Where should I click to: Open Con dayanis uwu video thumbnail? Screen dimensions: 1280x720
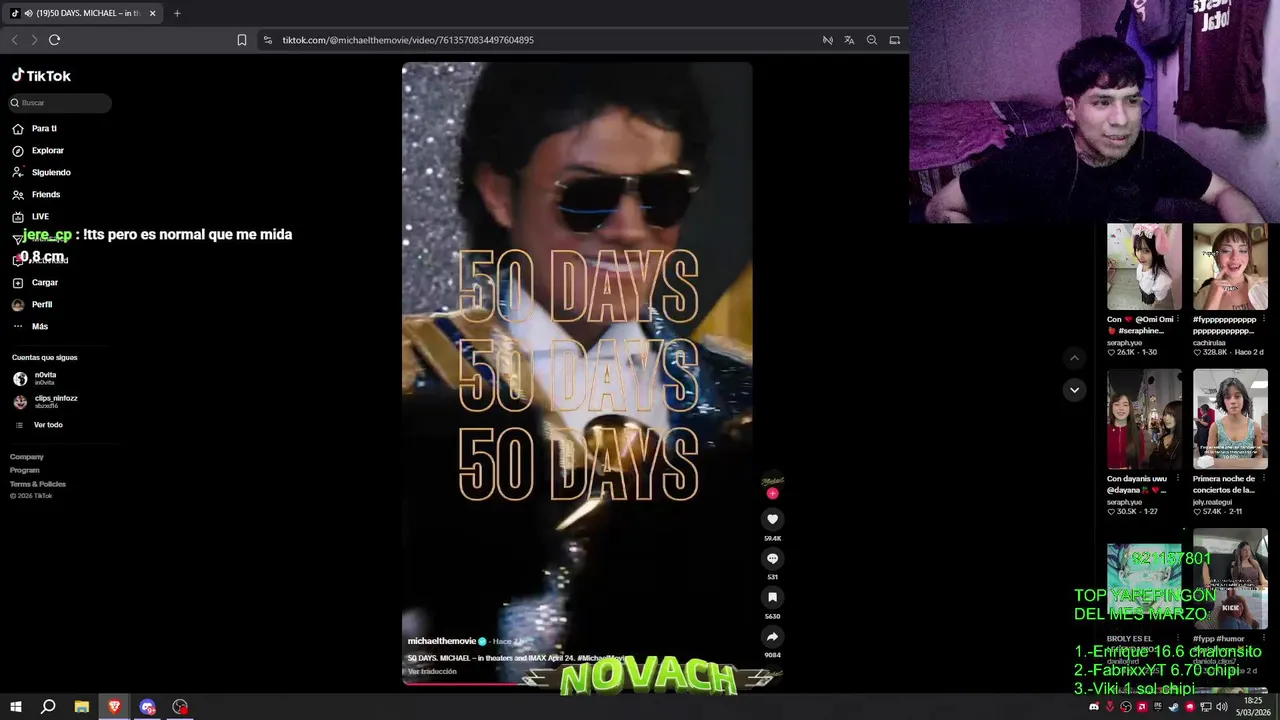pyautogui.click(x=1144, y=419)
